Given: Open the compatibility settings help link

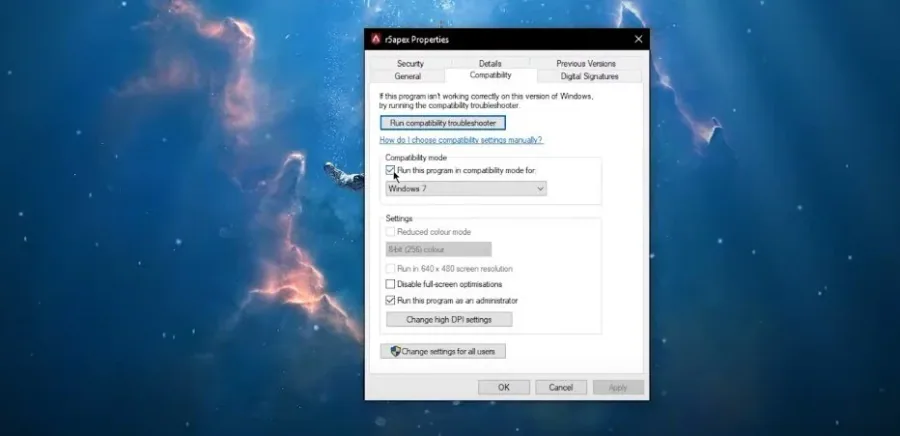Looking at the screenshot, I should pyautogui.click(x=461, y=140).
